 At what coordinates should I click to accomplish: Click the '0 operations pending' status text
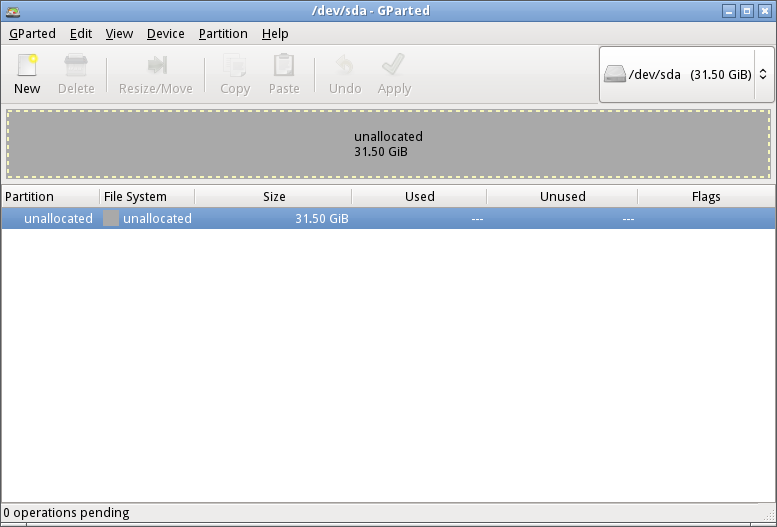tap(66, 513)
